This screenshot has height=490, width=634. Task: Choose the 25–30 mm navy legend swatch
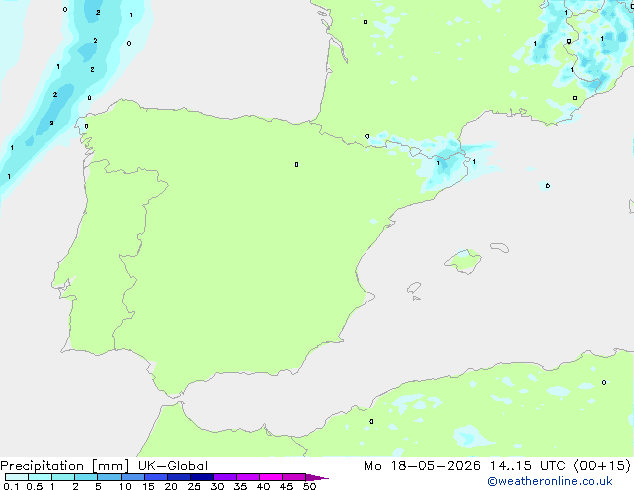202,477
